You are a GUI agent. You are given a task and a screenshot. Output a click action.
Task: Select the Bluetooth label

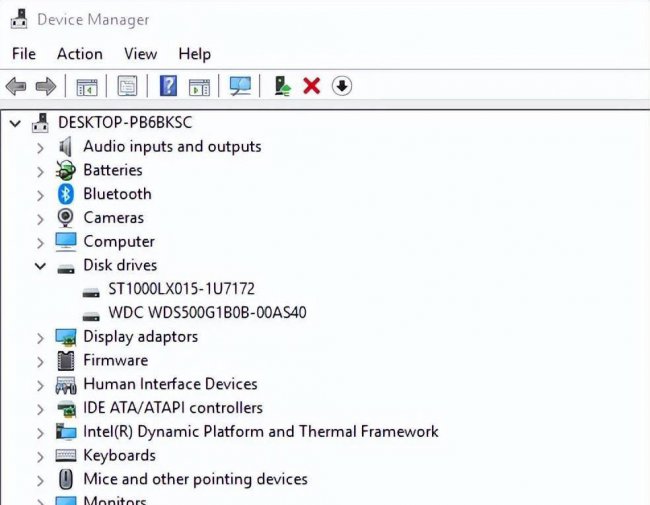(118, 194)
